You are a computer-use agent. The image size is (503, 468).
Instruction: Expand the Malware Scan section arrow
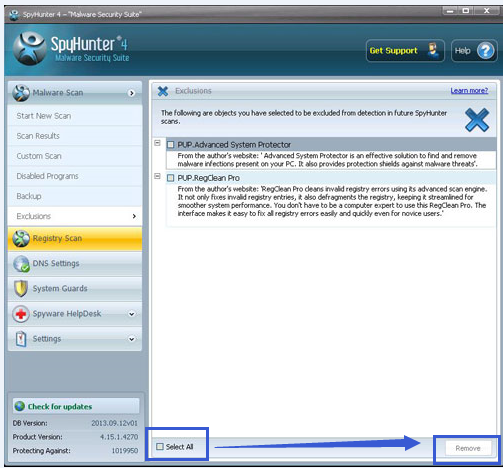pyautogui.click(x=132, y=93)
